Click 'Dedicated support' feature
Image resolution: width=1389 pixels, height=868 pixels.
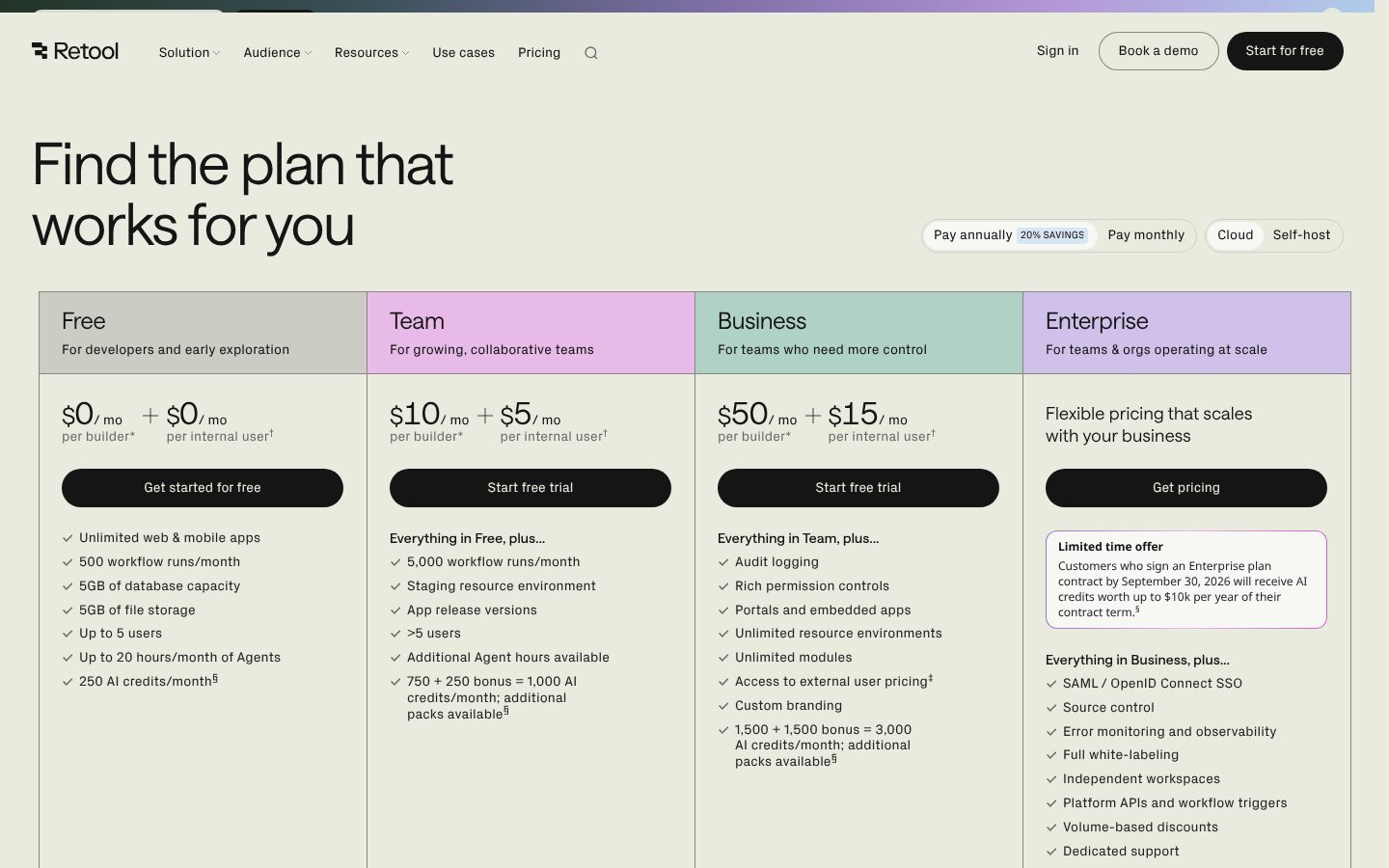tap(1121, 852)
